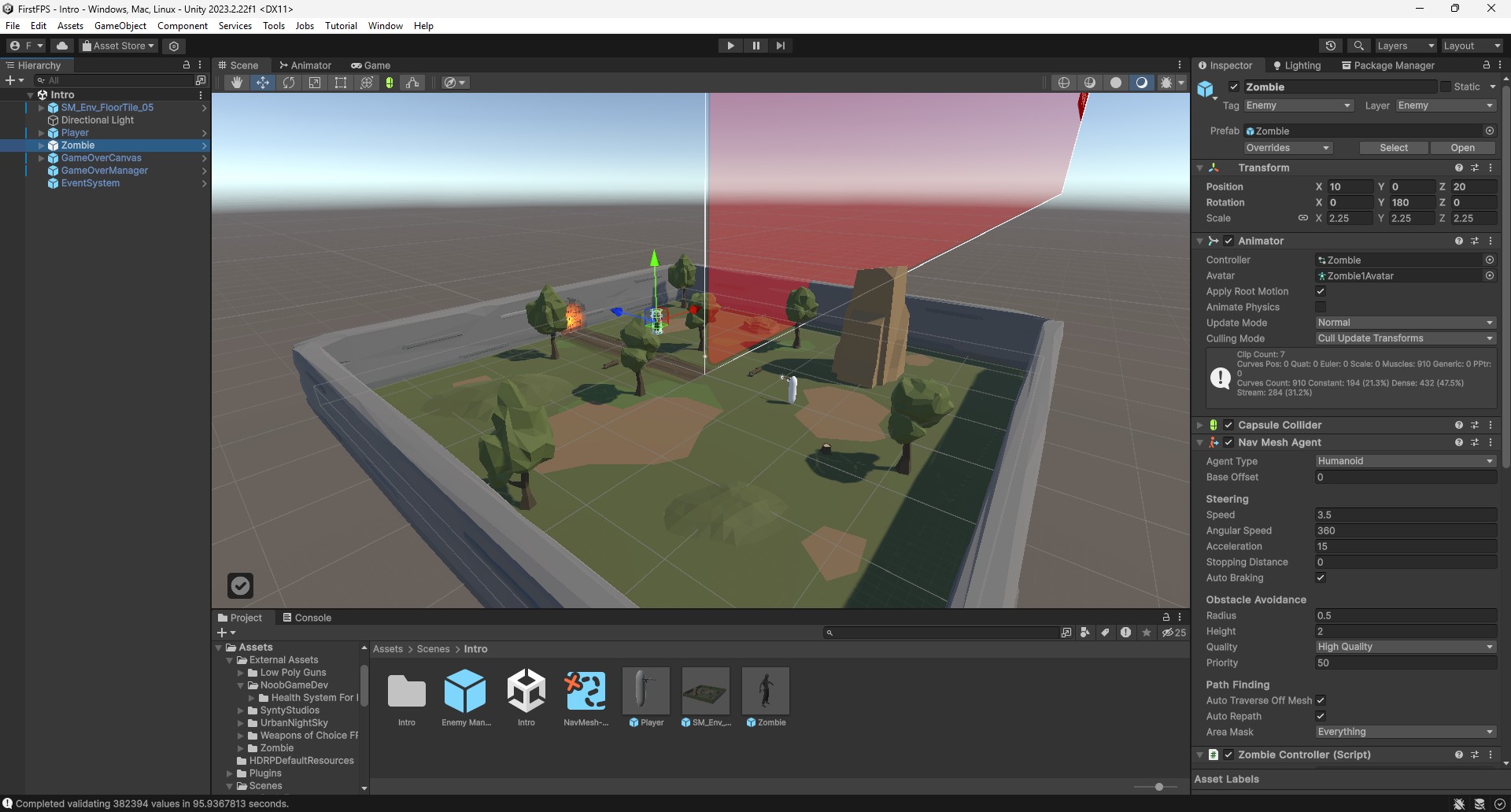1511x812 pixels.
Task: Toggle Capsule Collider enabled checkbox
Action: coord(1228,425)
